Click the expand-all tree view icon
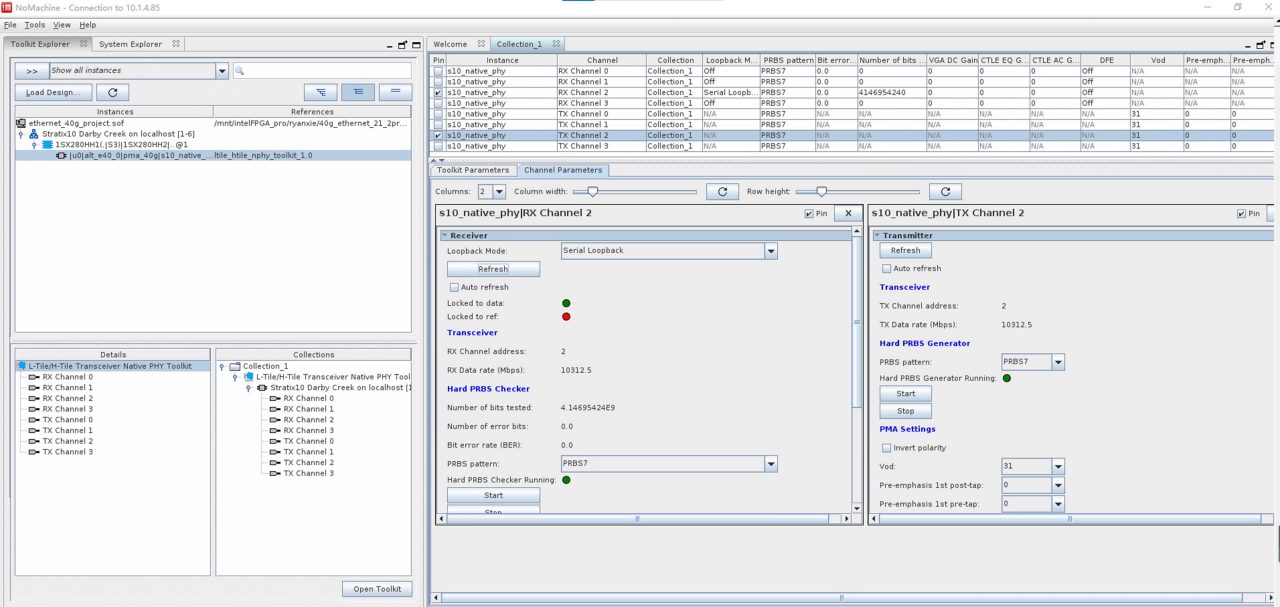The image size is (1280, 607). [x=320, y=92]
